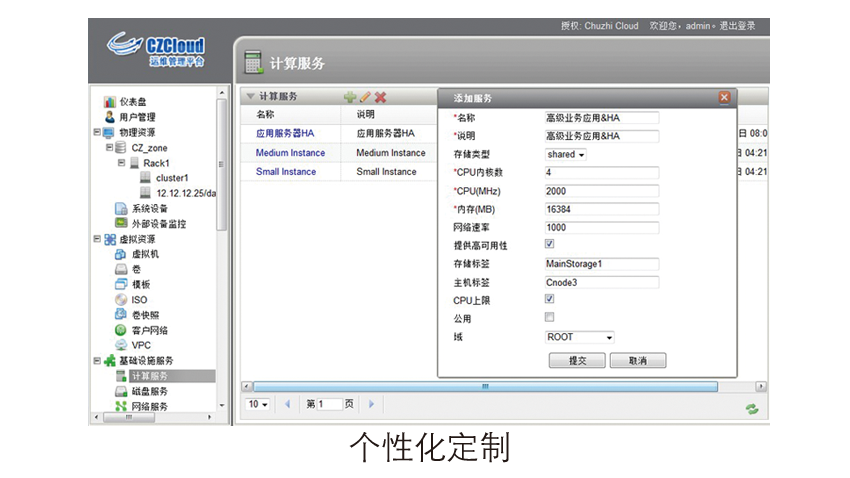This screenshot has width=850, height=478.
Task: Collapse the CZ_zone tree expander
Action: (109, 147)
